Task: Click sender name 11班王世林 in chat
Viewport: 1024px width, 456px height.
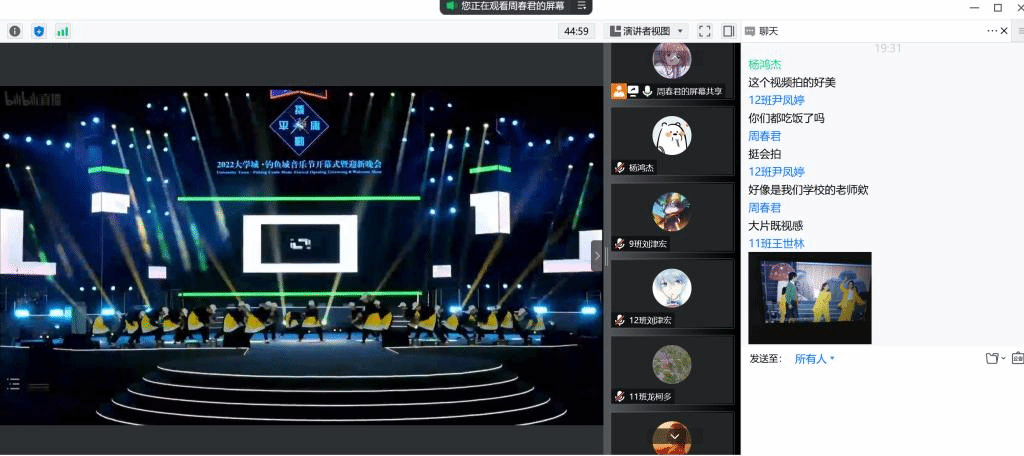Action: (776, 244)
